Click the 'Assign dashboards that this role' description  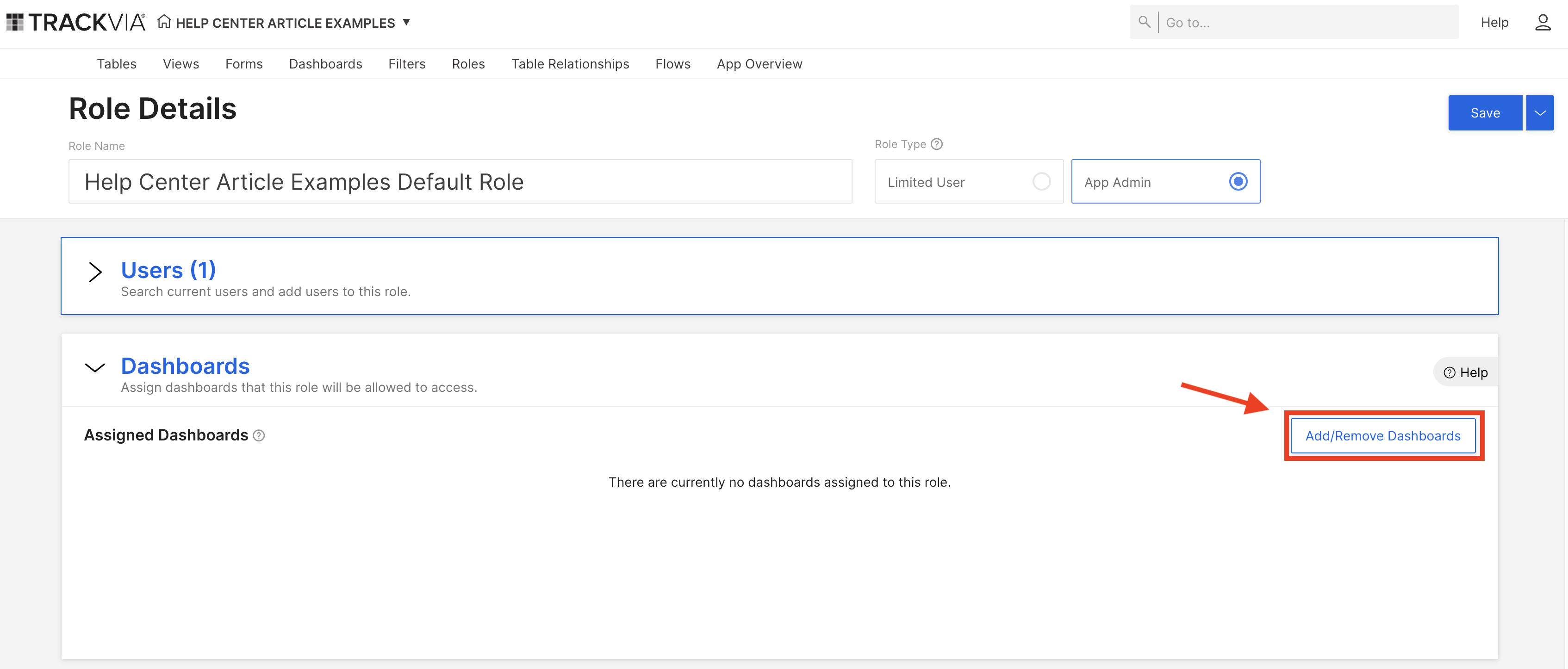(x=299, y=387)
